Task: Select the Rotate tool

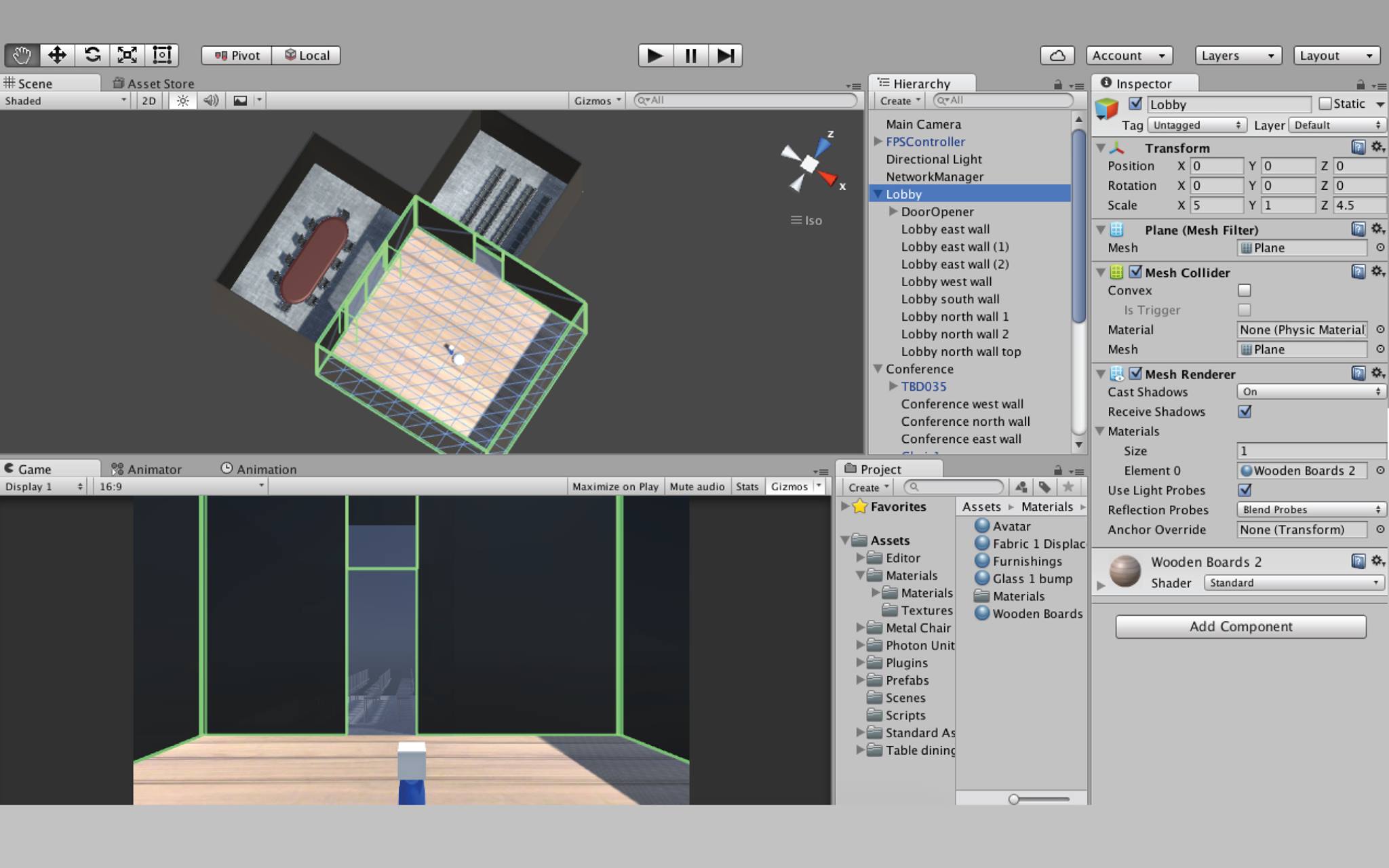Action: (92, 55)
